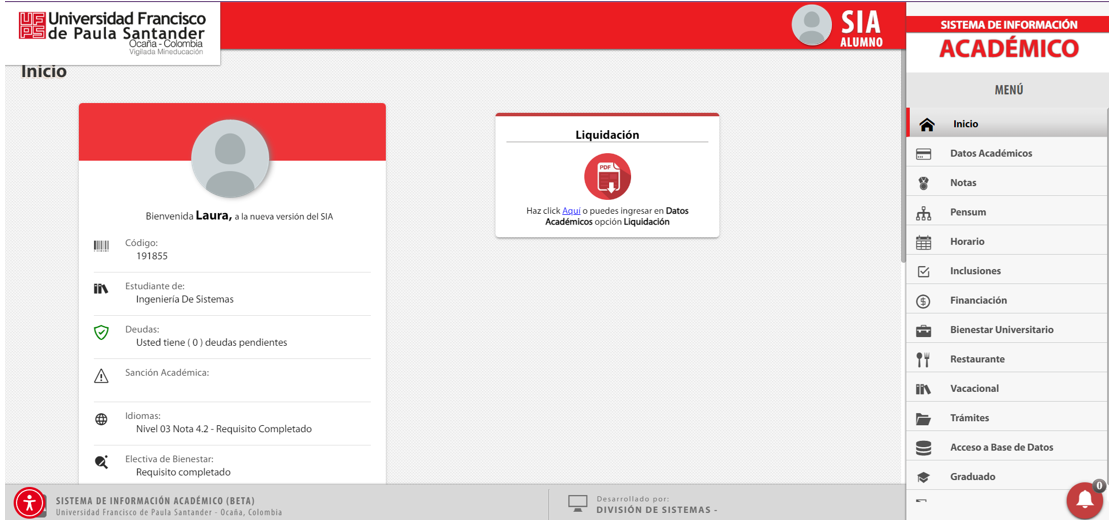Click the briefcase icon beside Bienestar Universitario
The width and height of the screenshot is (1109, 520).
pos(923,330)
